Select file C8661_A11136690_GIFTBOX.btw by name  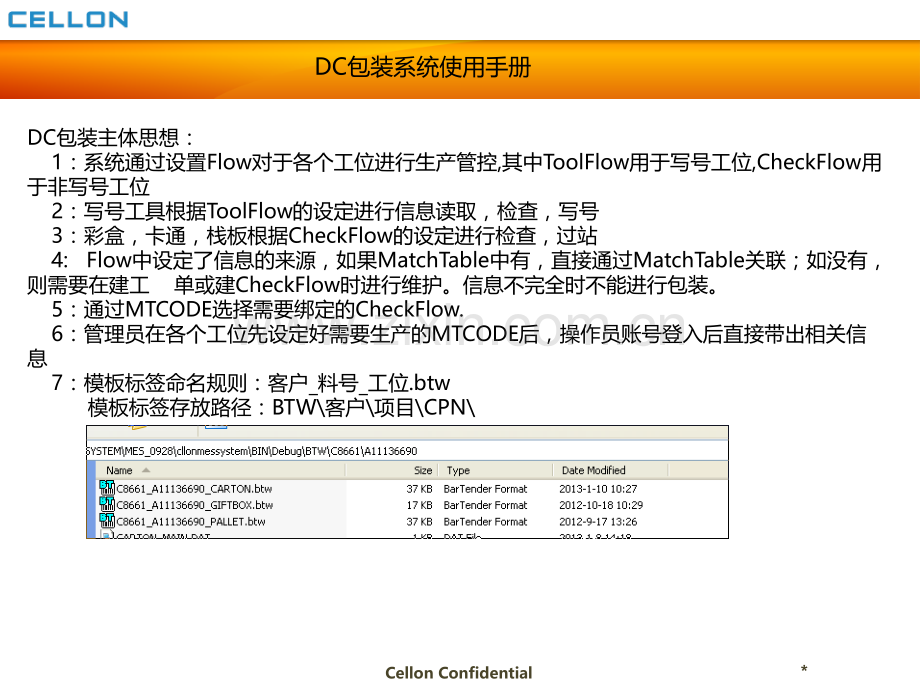pyautogui.click(x=194, y=505)
